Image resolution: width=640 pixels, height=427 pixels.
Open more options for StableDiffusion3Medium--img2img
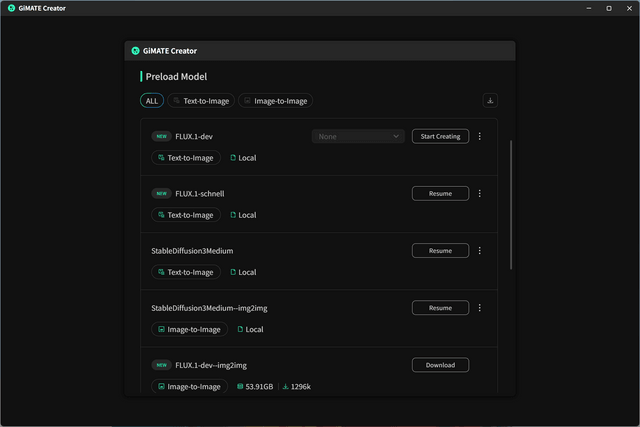[480, 308]
